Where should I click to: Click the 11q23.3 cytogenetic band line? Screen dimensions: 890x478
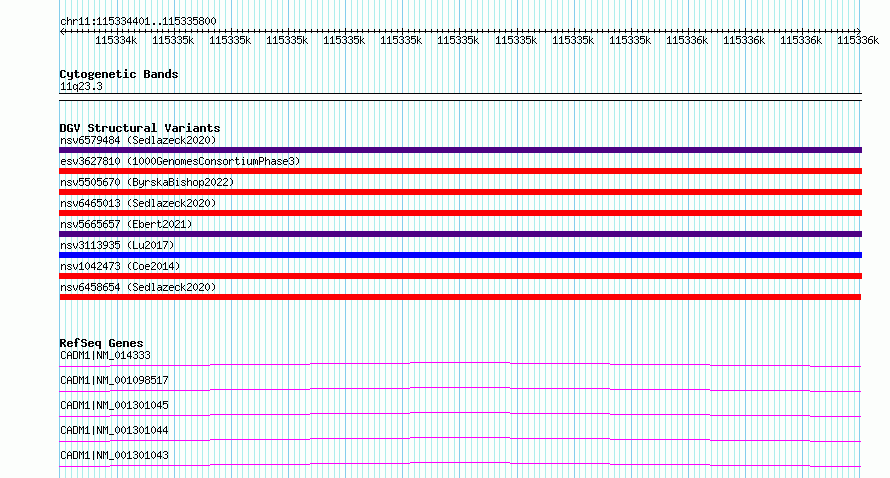(460, 97)
